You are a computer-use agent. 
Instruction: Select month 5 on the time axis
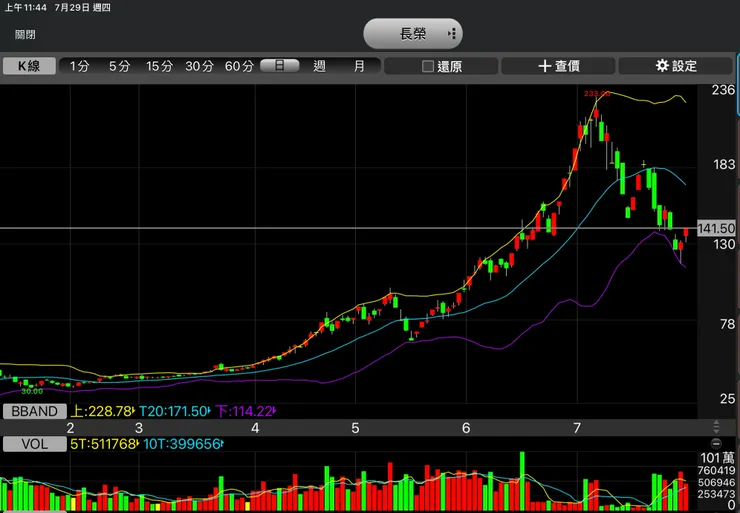coord(355,428)
